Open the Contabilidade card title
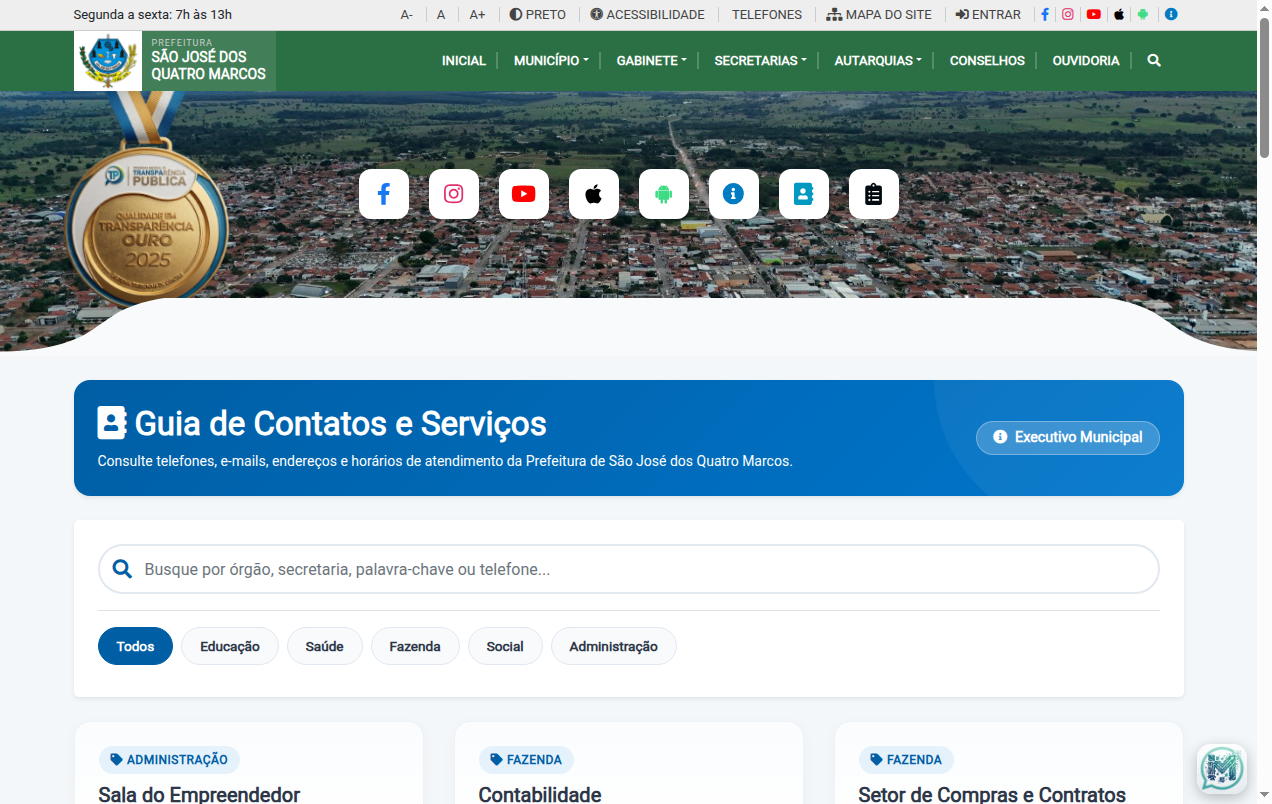This screenshot has width=1272, height=804. [540, 794]
